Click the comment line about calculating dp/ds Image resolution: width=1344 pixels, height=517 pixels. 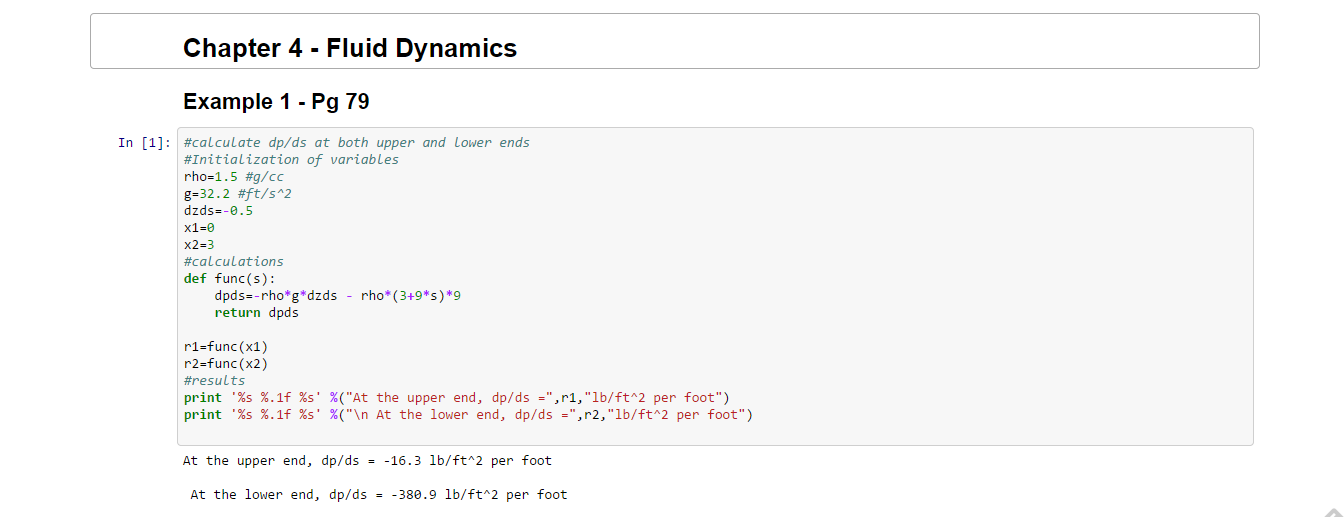click(x=356, y=143)
